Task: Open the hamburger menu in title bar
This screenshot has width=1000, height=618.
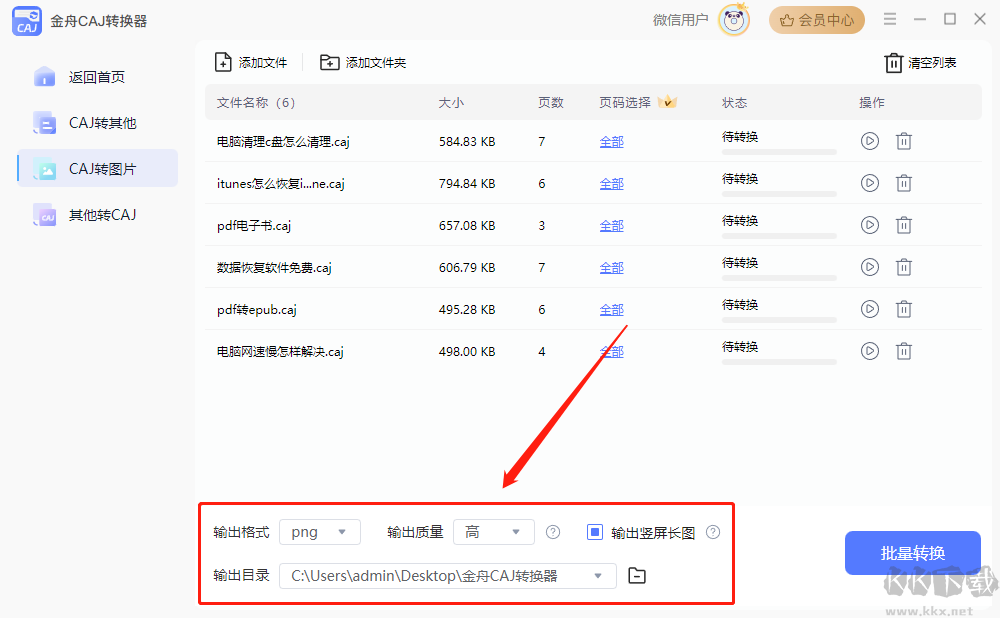Action: click(x=890, y=20)
